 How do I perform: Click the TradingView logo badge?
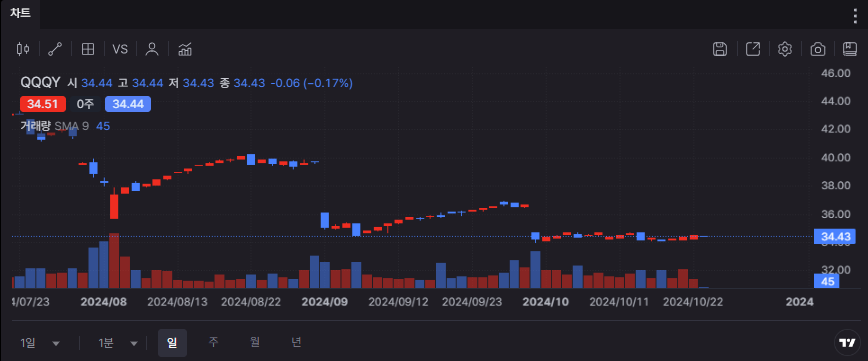pos(847,343)
